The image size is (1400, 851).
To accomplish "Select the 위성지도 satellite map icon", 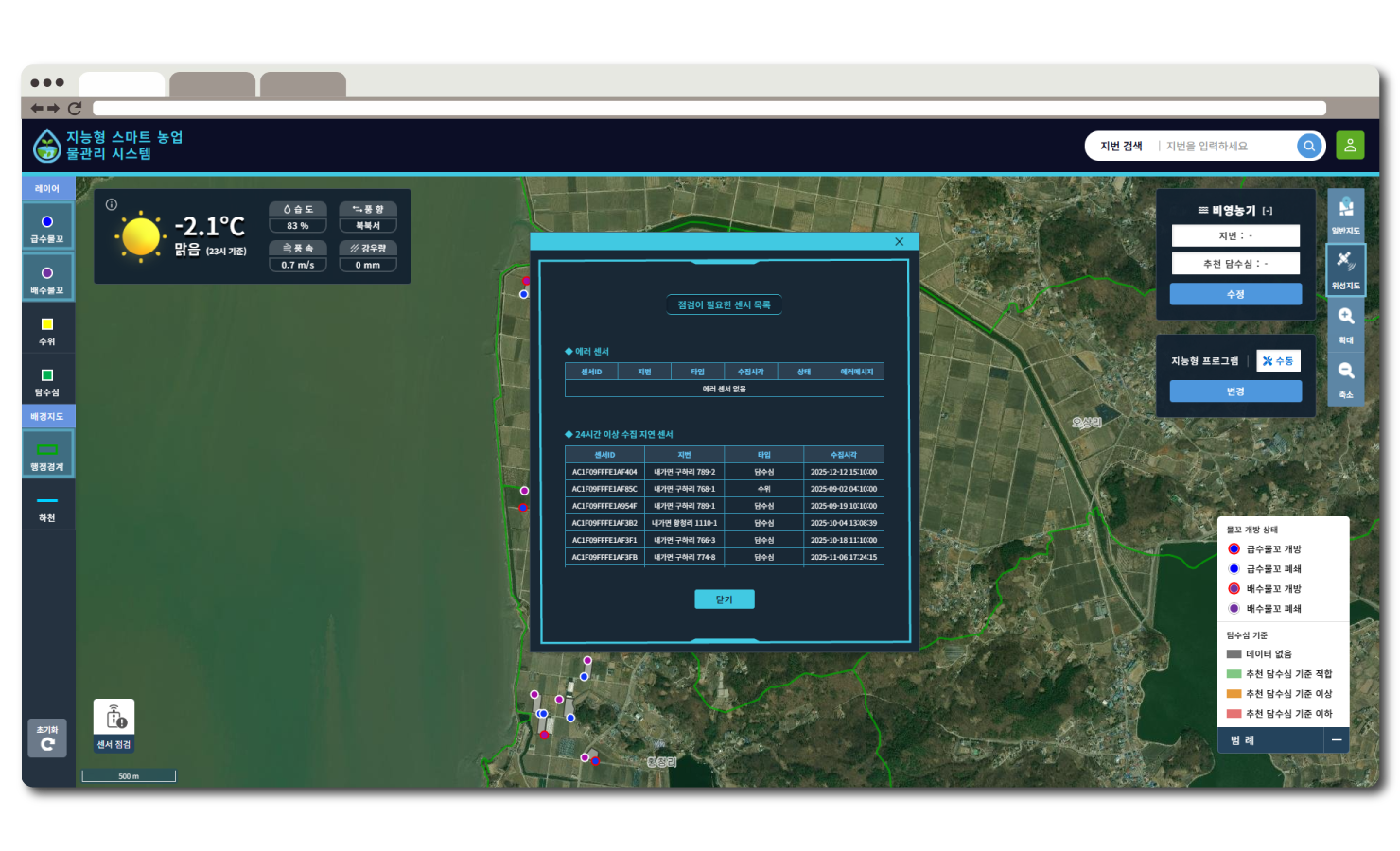I will [x=1345, y=269].
